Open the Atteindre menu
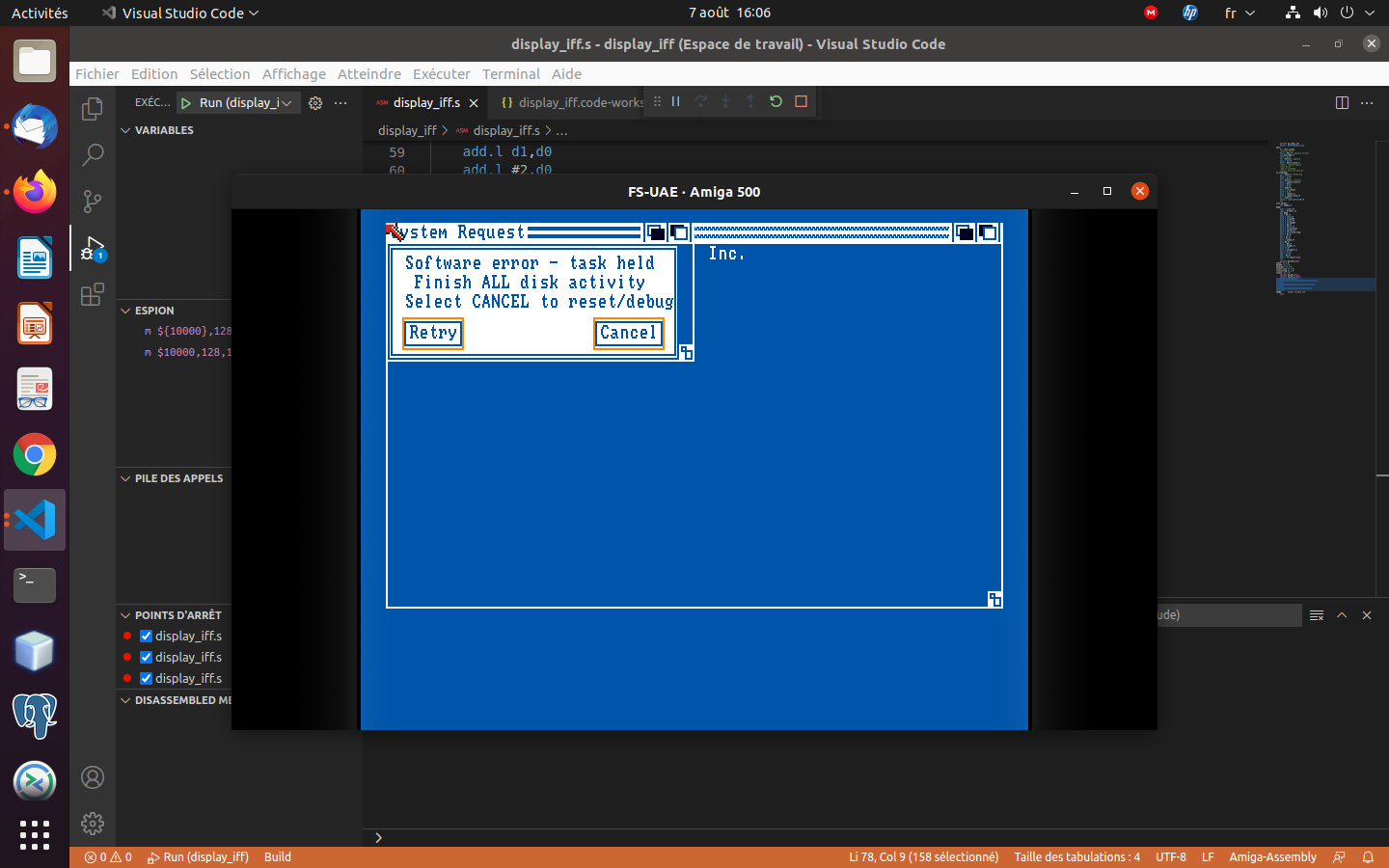 coord(369,74)
